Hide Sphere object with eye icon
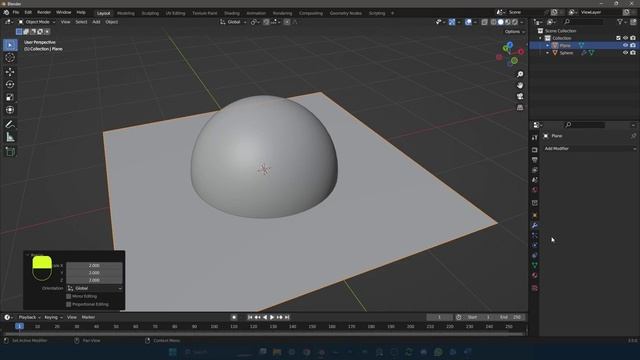The image size is (640, 360). [625, 53]
